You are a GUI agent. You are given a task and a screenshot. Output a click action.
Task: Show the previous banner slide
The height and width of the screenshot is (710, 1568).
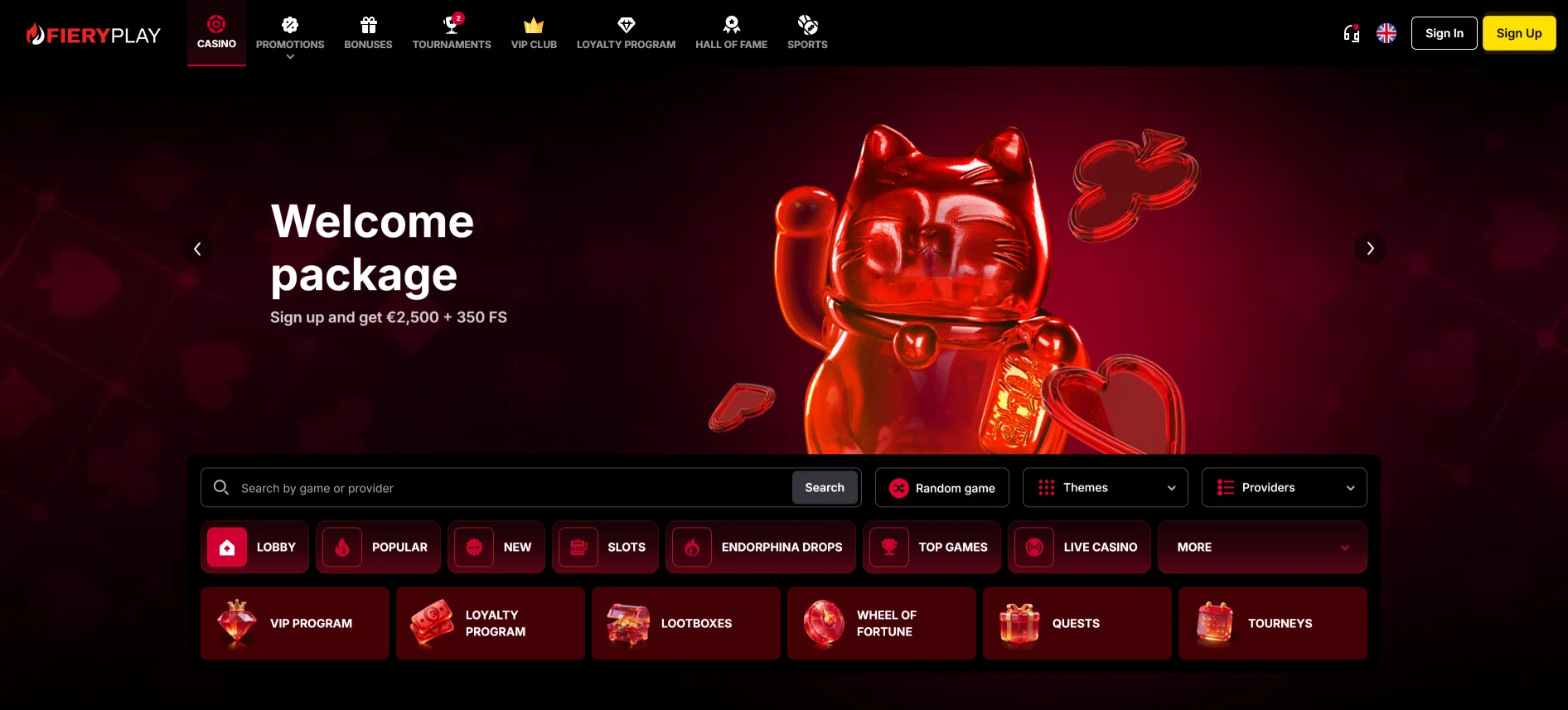[197, 249]
